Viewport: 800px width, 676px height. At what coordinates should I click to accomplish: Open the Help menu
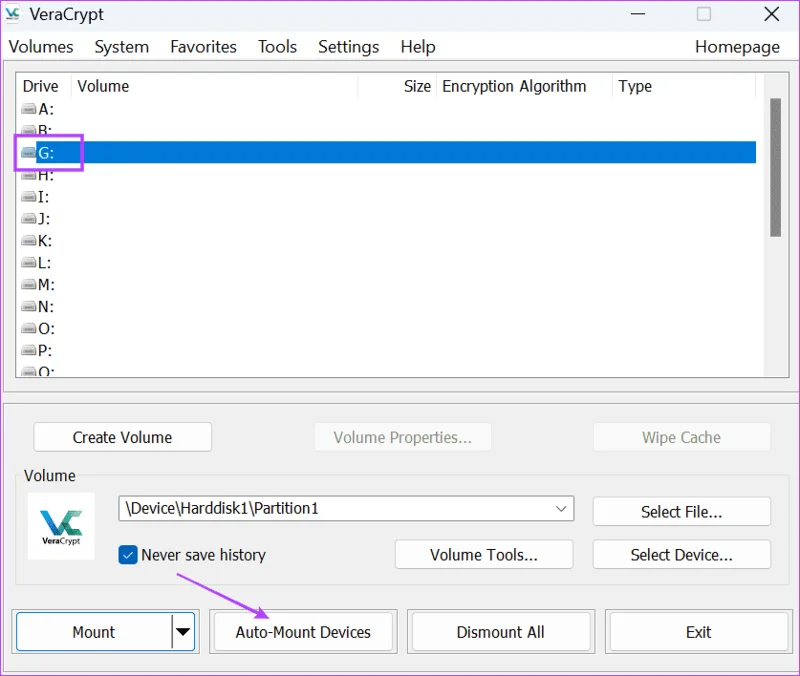tap(418, 47)
